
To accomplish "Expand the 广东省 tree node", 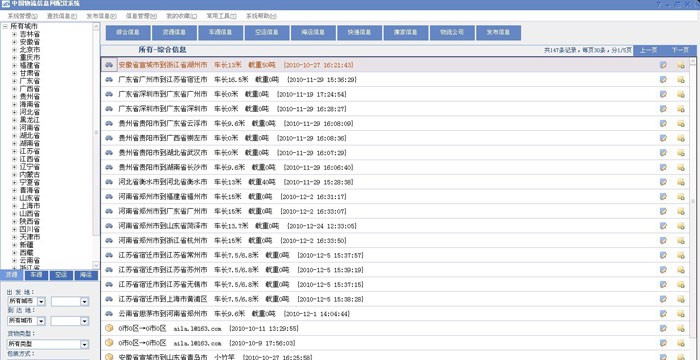I will [x=15, y=81].
